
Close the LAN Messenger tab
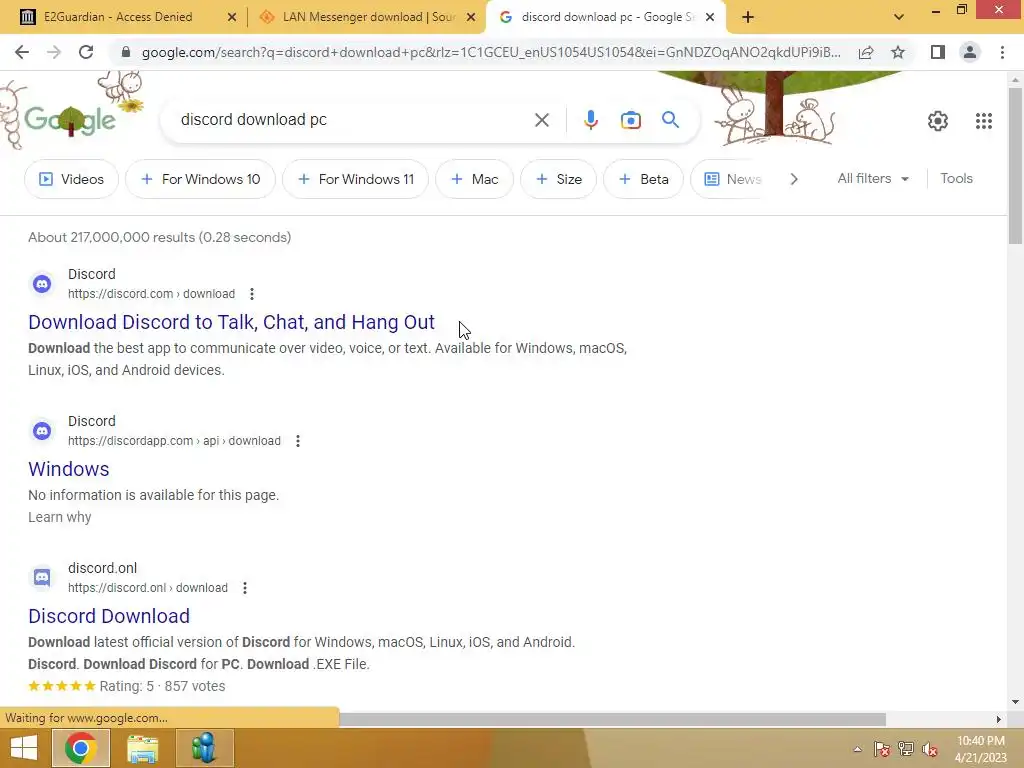pos(471,18)
